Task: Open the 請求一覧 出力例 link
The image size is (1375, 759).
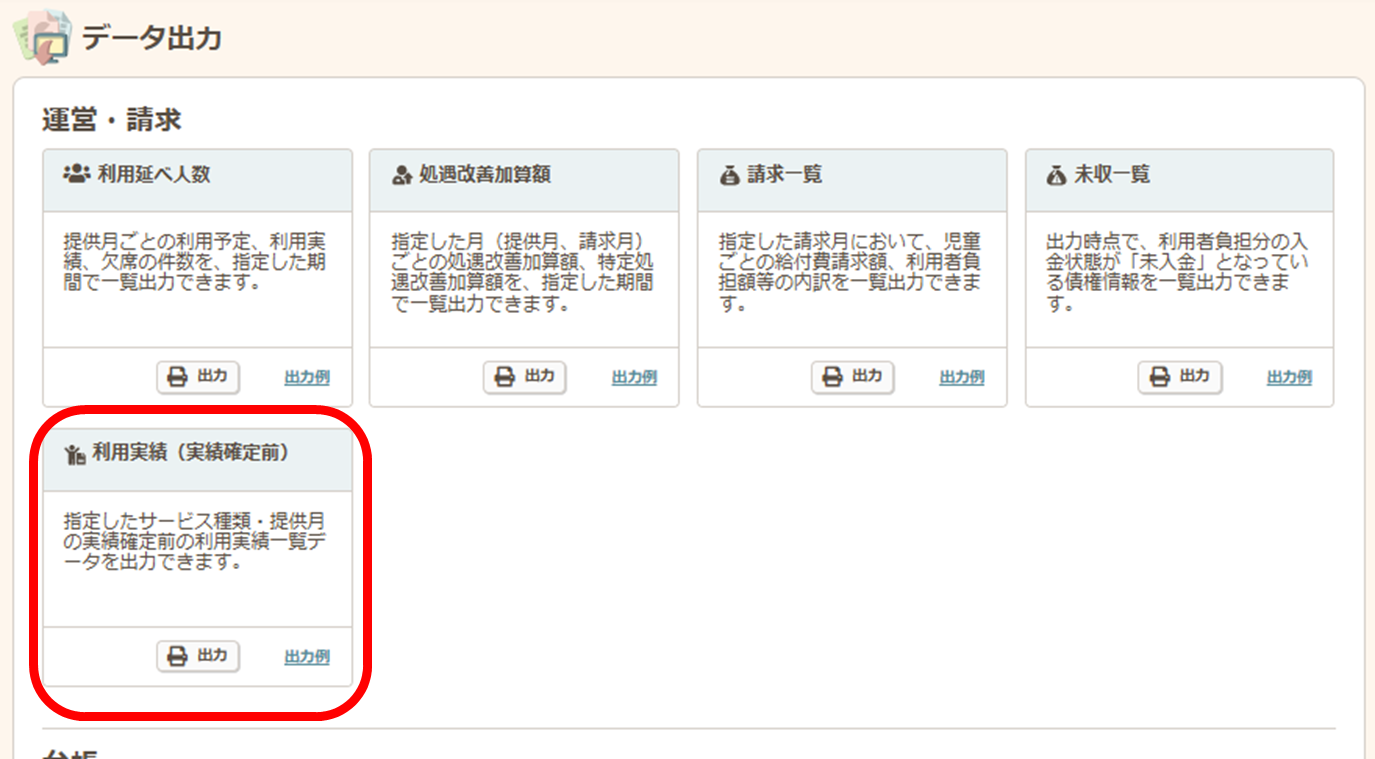Action: (x=962, y=378)
